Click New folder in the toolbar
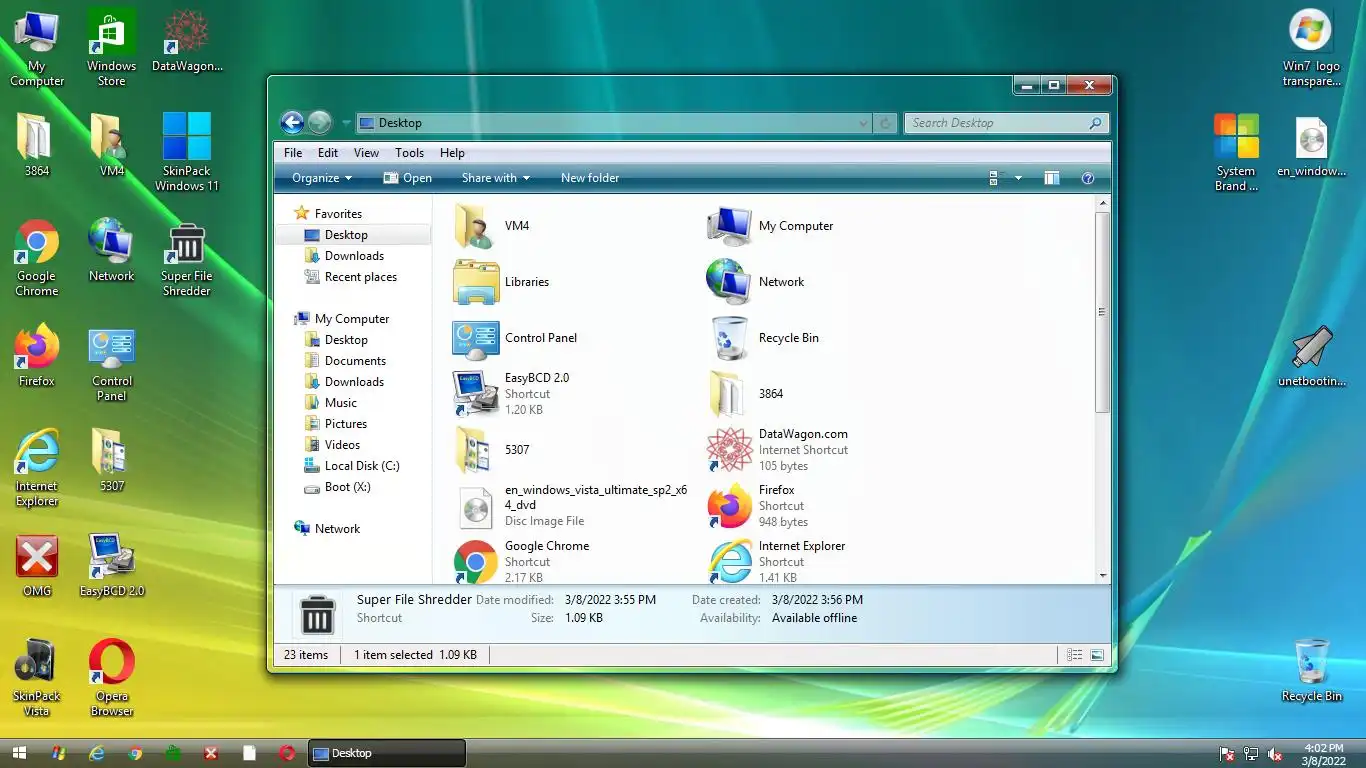This screenshot has width=1366, height=768. pos(590,178)
